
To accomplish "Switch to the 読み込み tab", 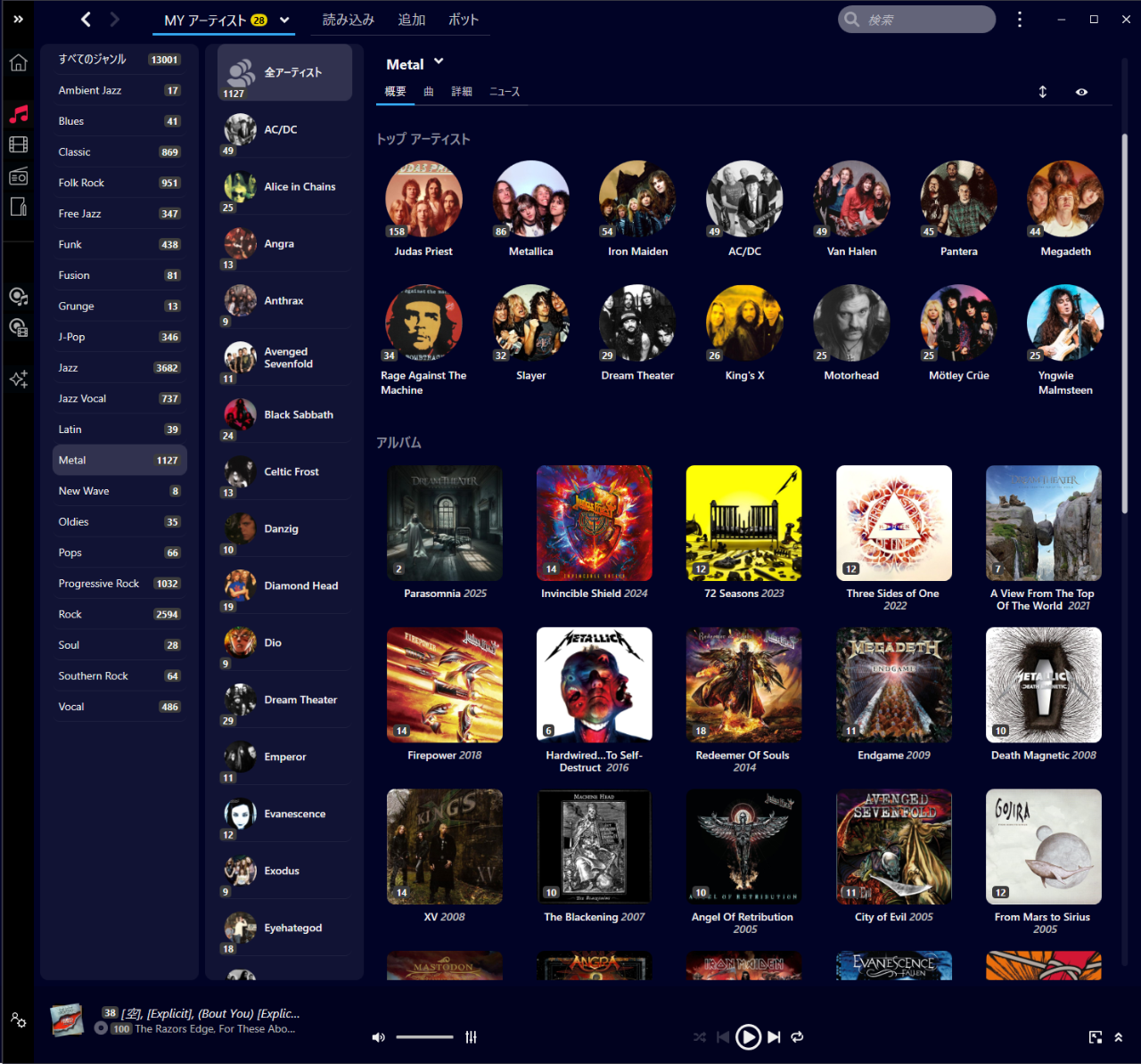I will coord(348,20).
